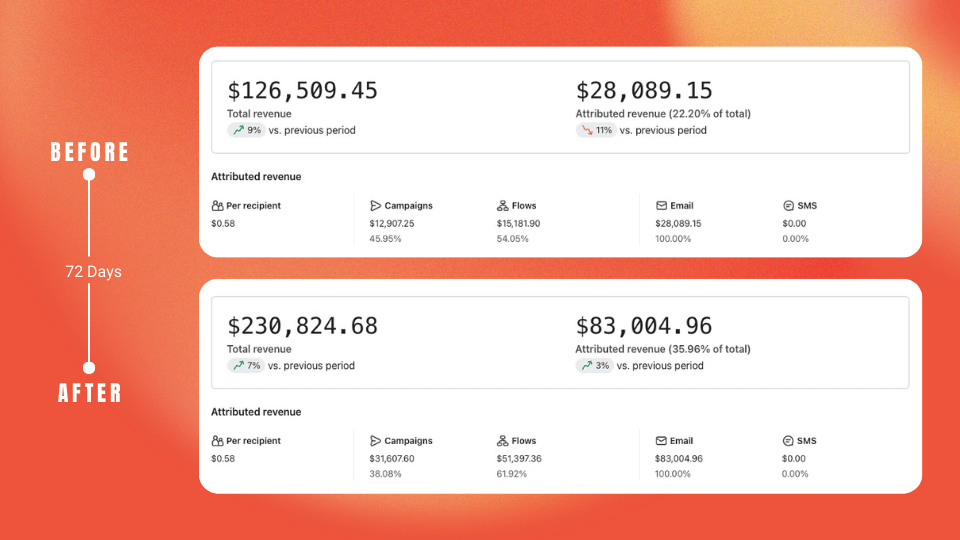This screenshot has width=960, height=540.
Task: Click the Flows icon above $15,181.90
Action: pyautogui.click(x=503, y=206)
